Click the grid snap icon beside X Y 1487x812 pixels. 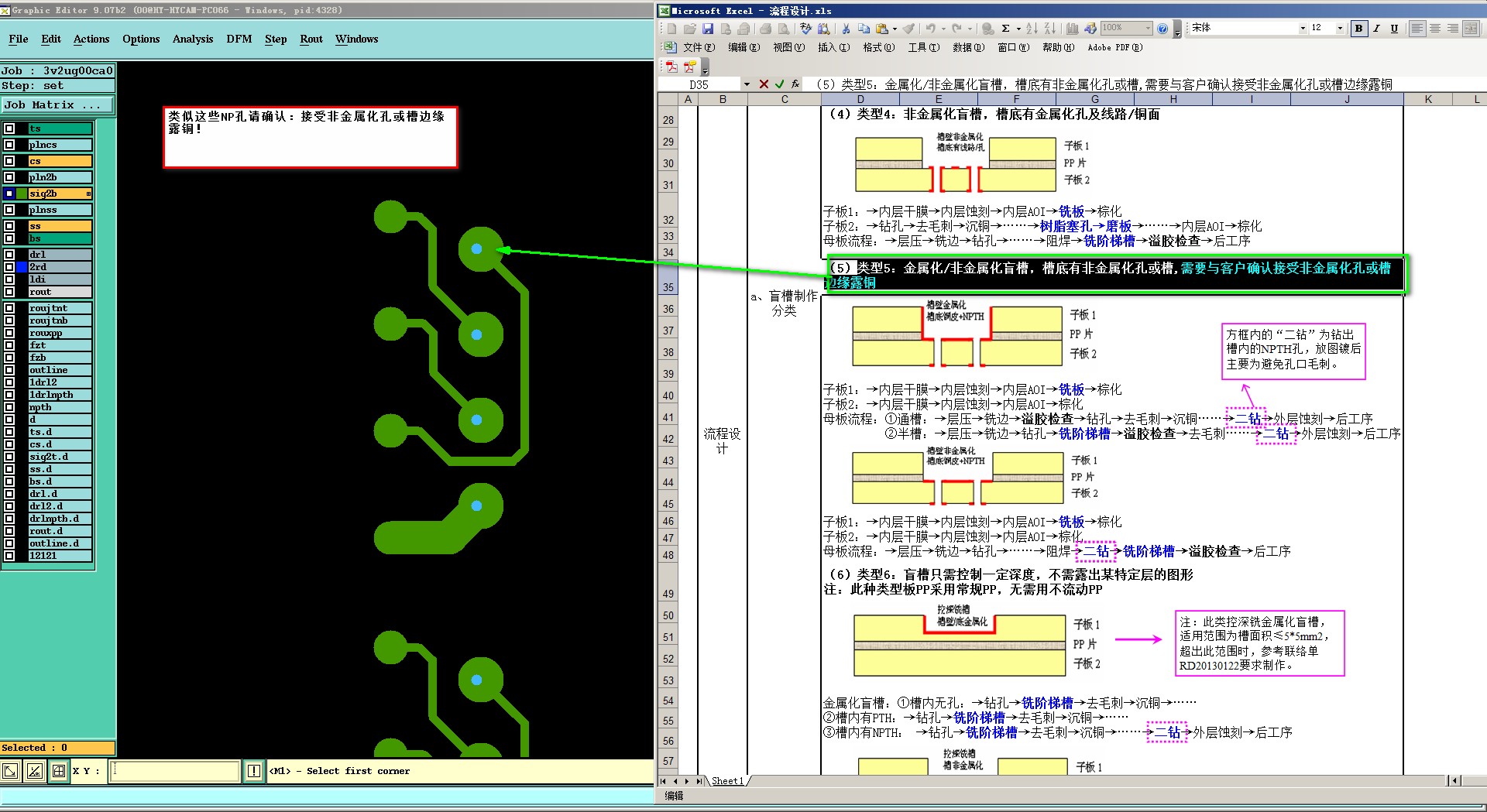coord(59,771)
